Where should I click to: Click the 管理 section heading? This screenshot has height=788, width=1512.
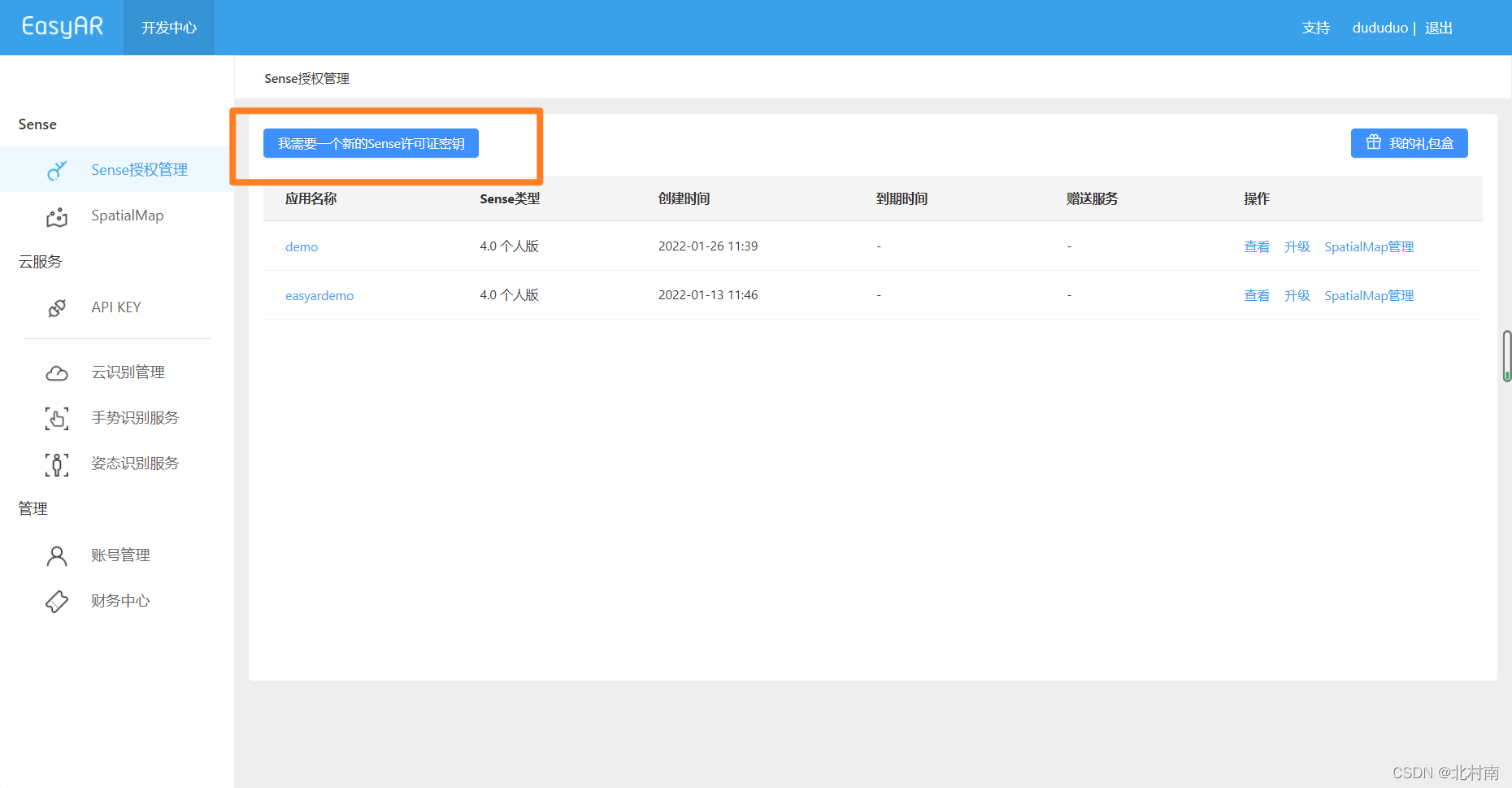33,509
